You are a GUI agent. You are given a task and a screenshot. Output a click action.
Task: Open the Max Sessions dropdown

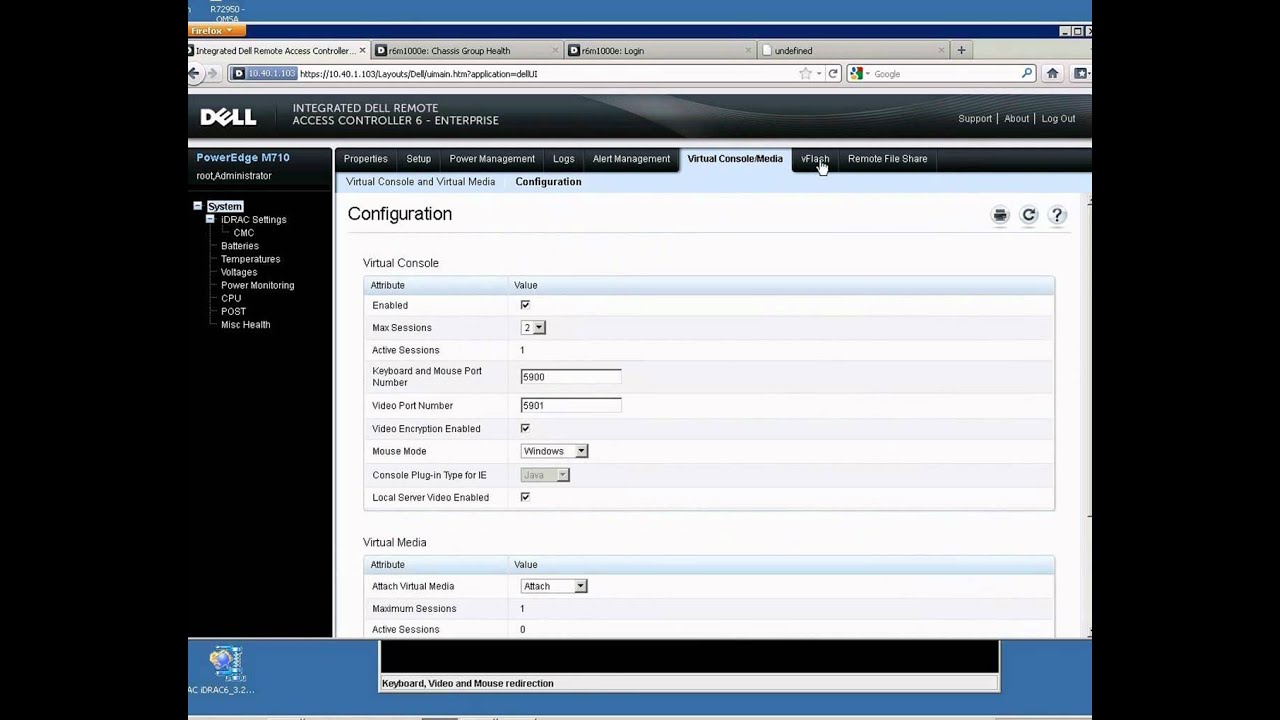click(x=533, y=328)
